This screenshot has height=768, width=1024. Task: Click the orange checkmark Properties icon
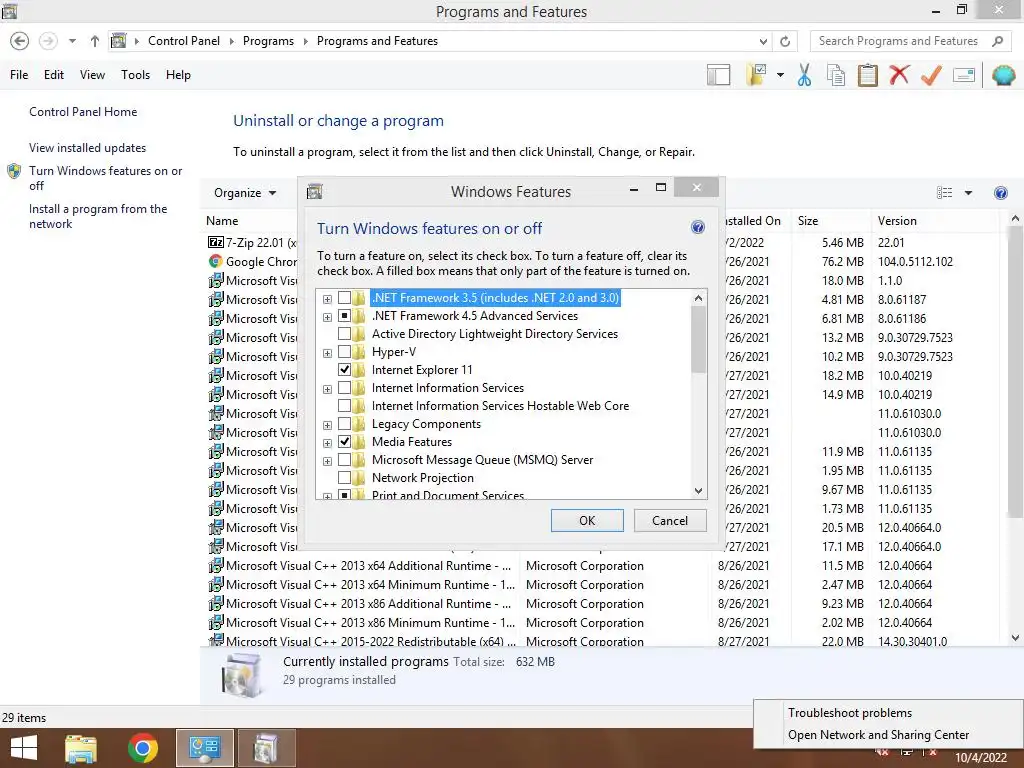point(931,75)
